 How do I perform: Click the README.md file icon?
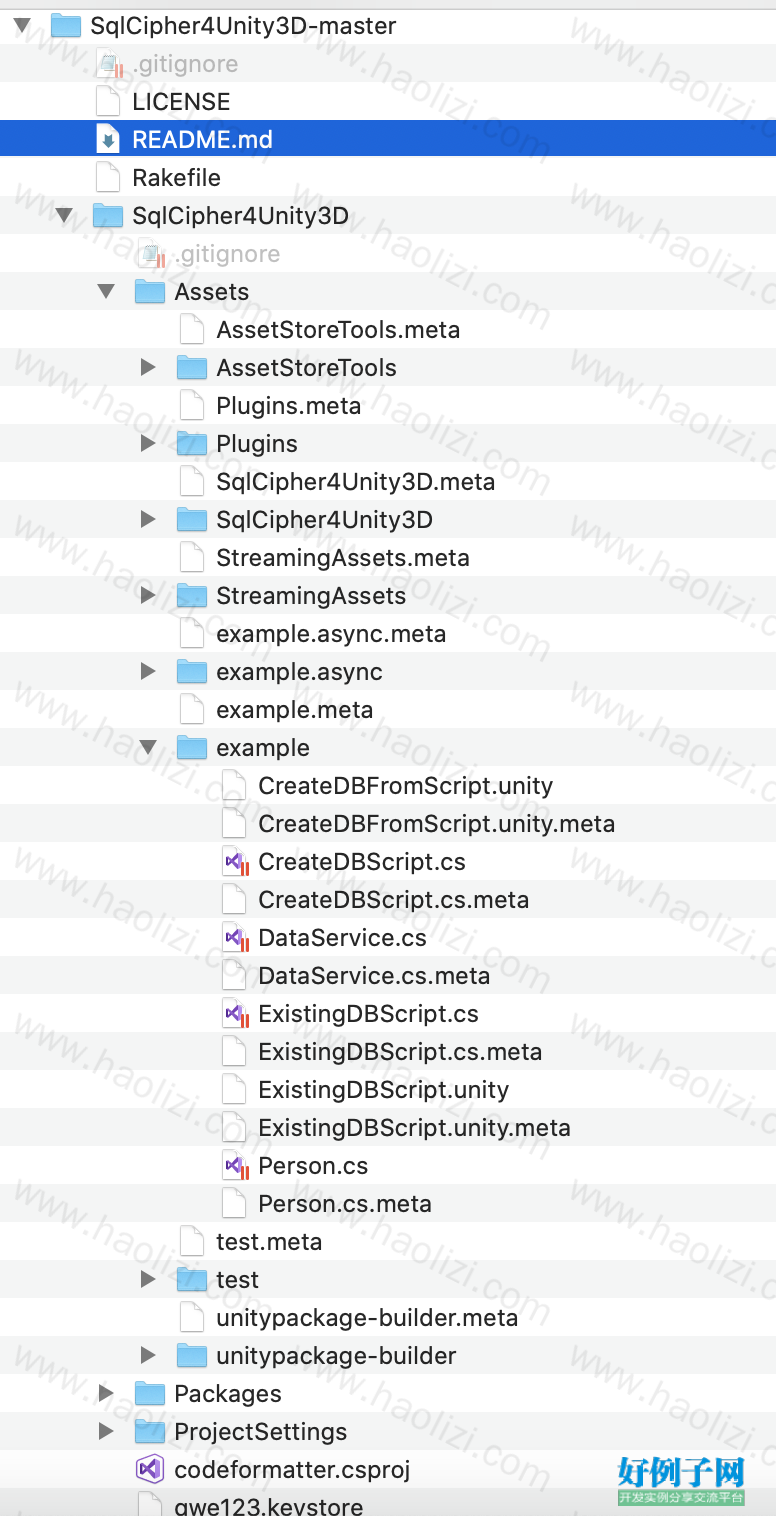107,140
